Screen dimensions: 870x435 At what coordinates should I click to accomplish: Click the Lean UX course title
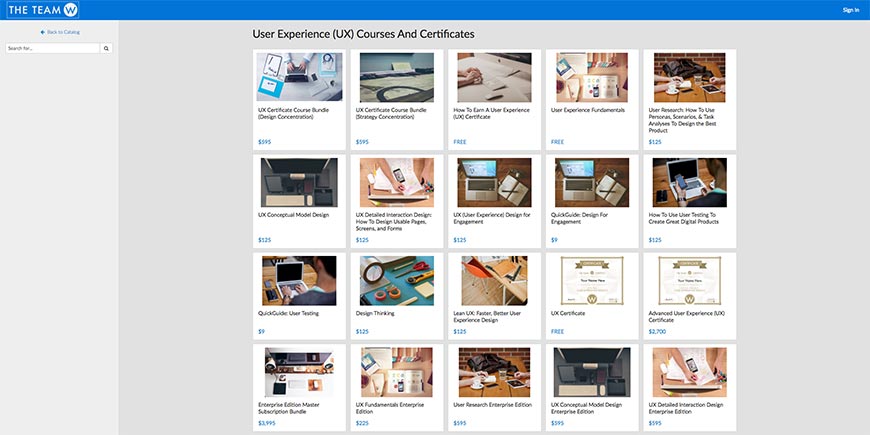point(491,316)
